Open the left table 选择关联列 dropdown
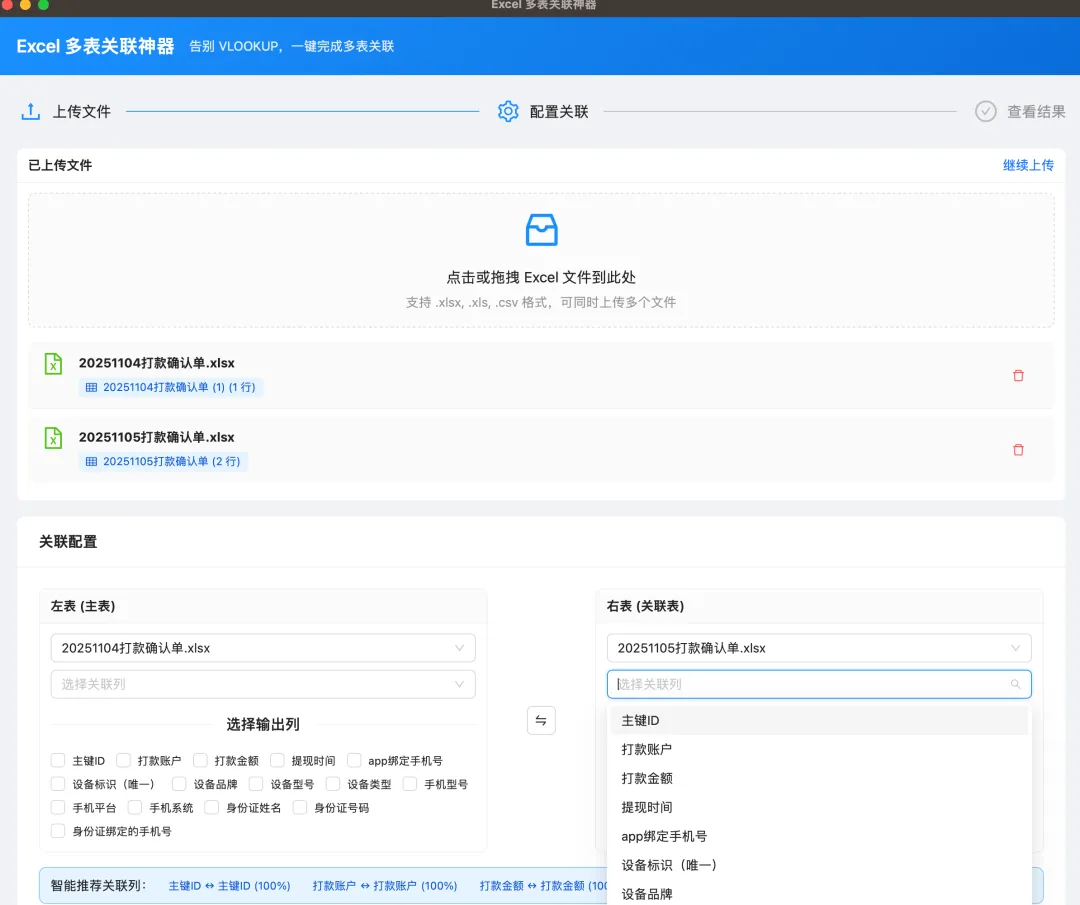1080x905 pixels. tap(263, 684)
